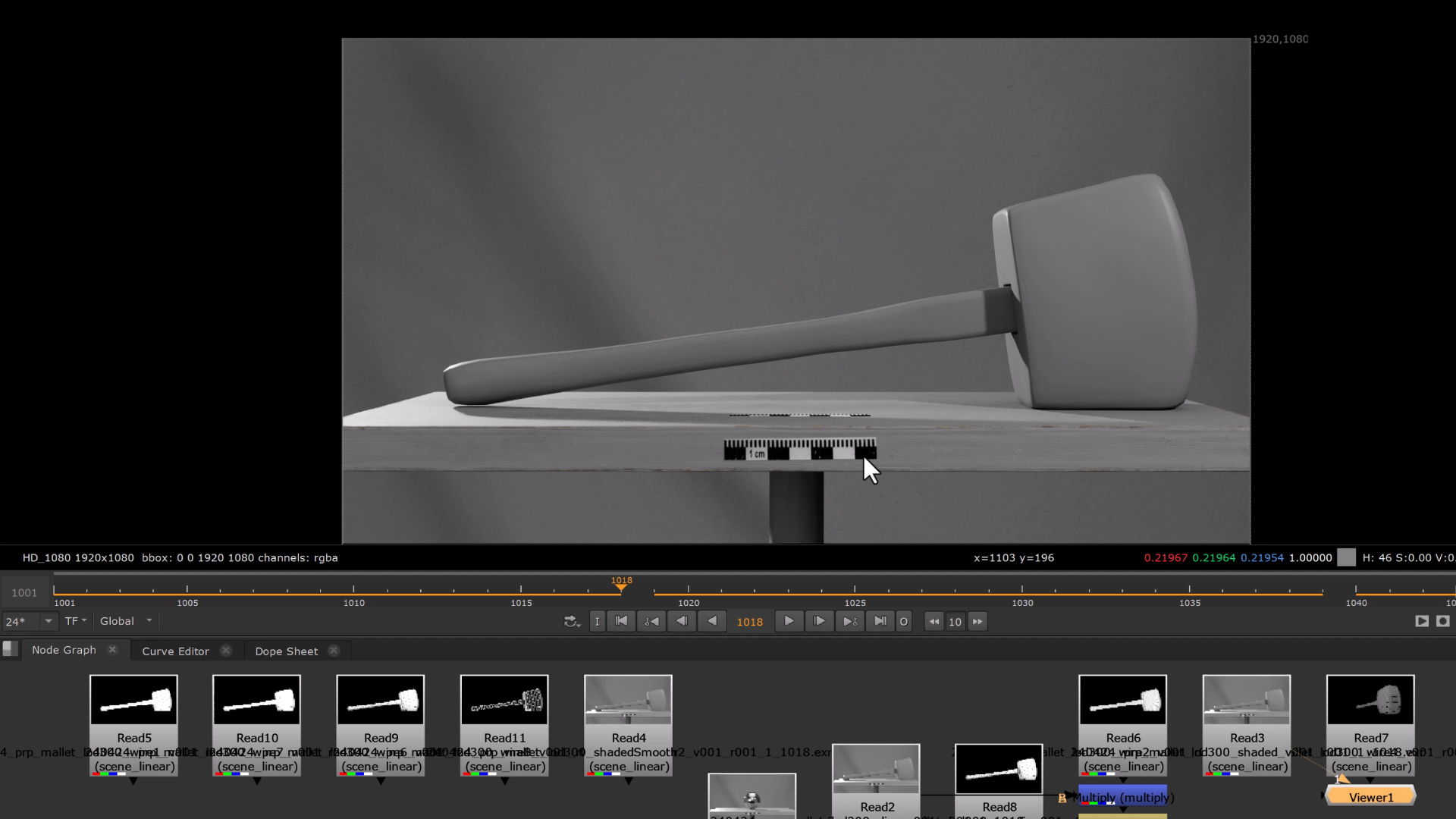Select the Read11 node thumbnail

504,700
